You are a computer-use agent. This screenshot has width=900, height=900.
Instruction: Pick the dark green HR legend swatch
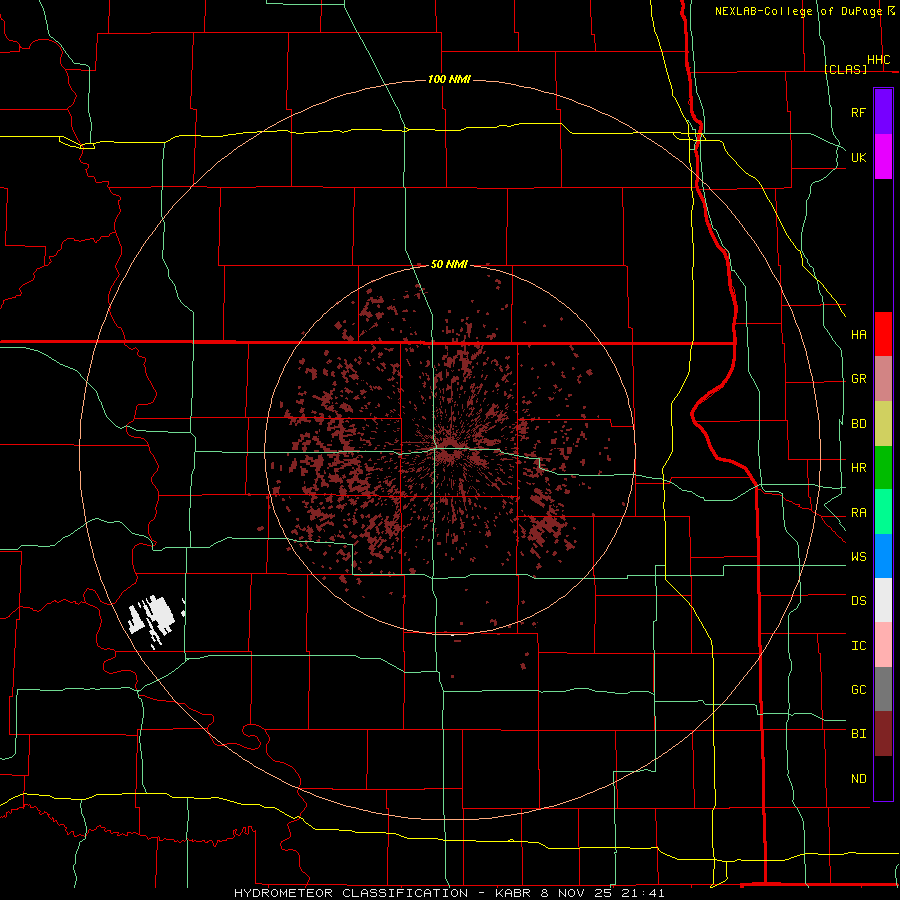tap(883, 468)
